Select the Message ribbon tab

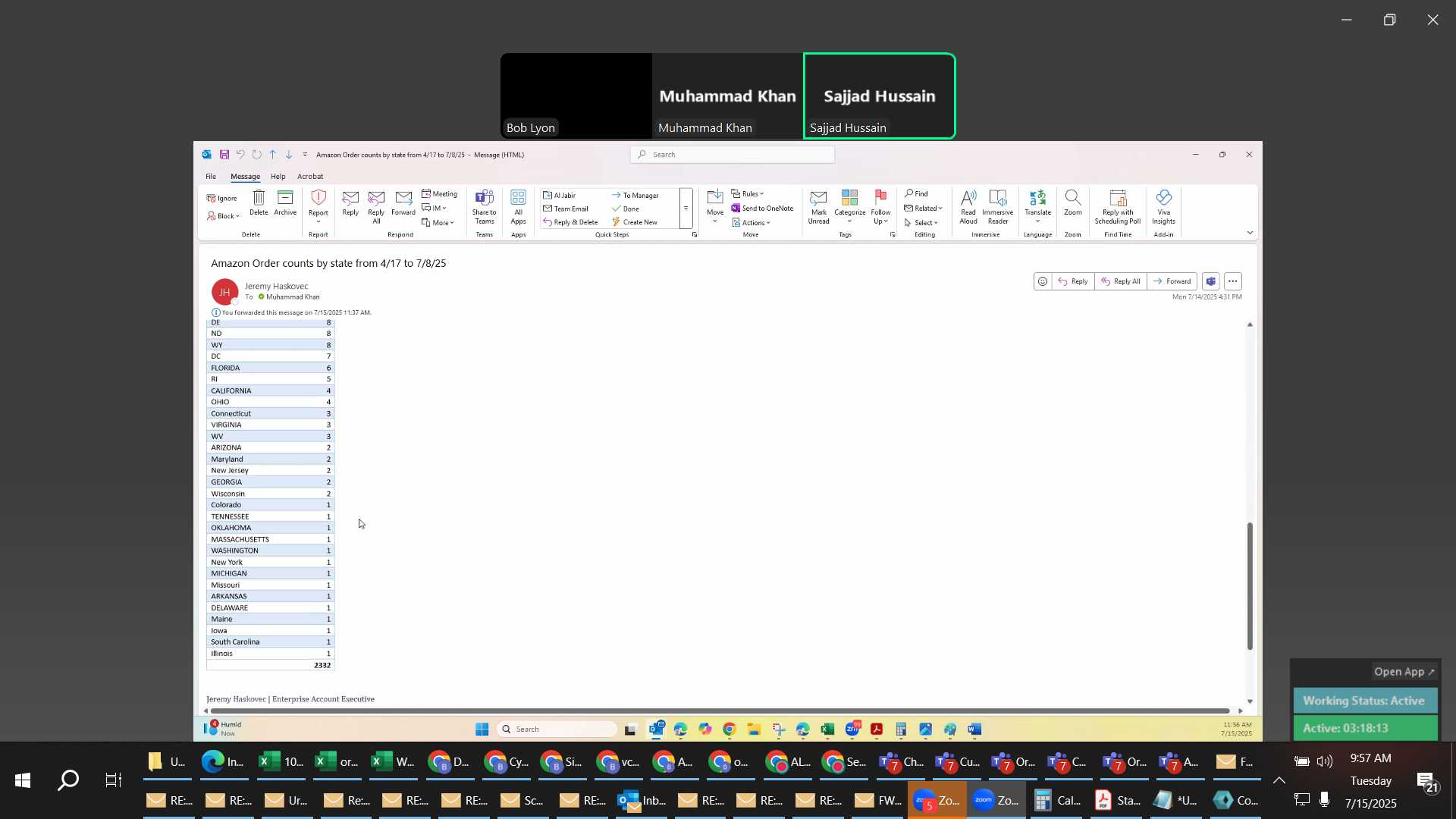[245, 177]
